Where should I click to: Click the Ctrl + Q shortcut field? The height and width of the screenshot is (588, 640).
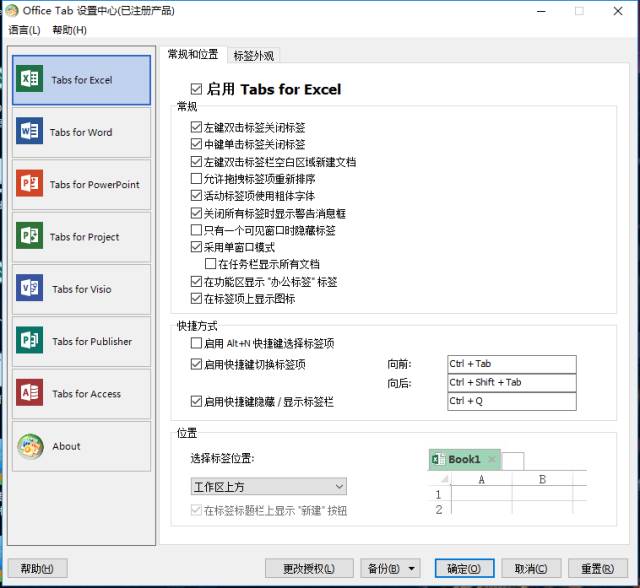pos(512,402)
